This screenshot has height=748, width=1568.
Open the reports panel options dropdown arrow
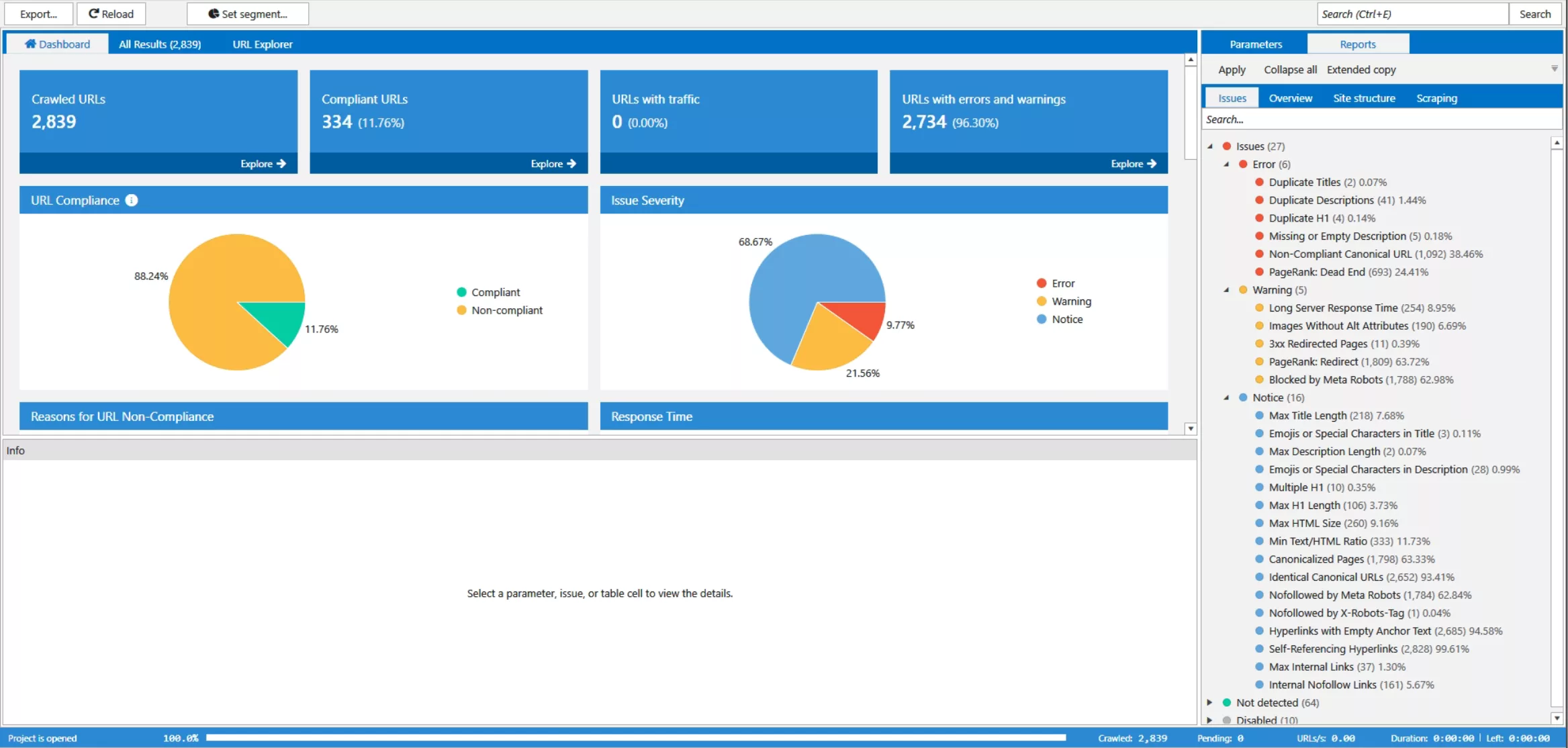click(1555, 68)
